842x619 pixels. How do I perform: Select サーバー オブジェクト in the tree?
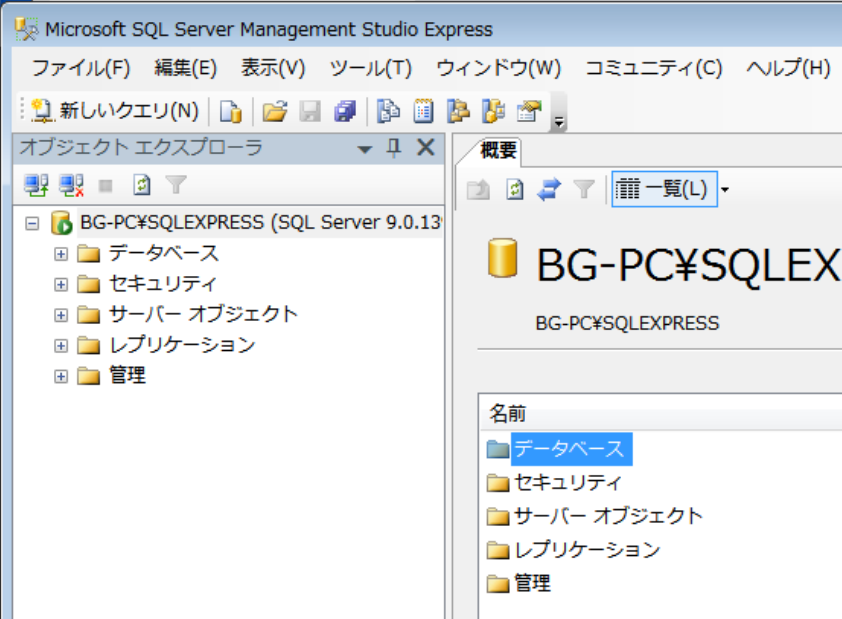(x=203, y=314)
